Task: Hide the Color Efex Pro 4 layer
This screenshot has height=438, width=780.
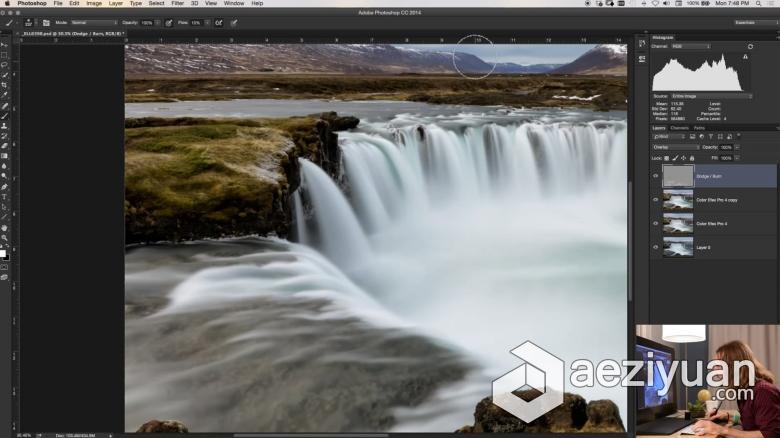Action: click(656, 223)
